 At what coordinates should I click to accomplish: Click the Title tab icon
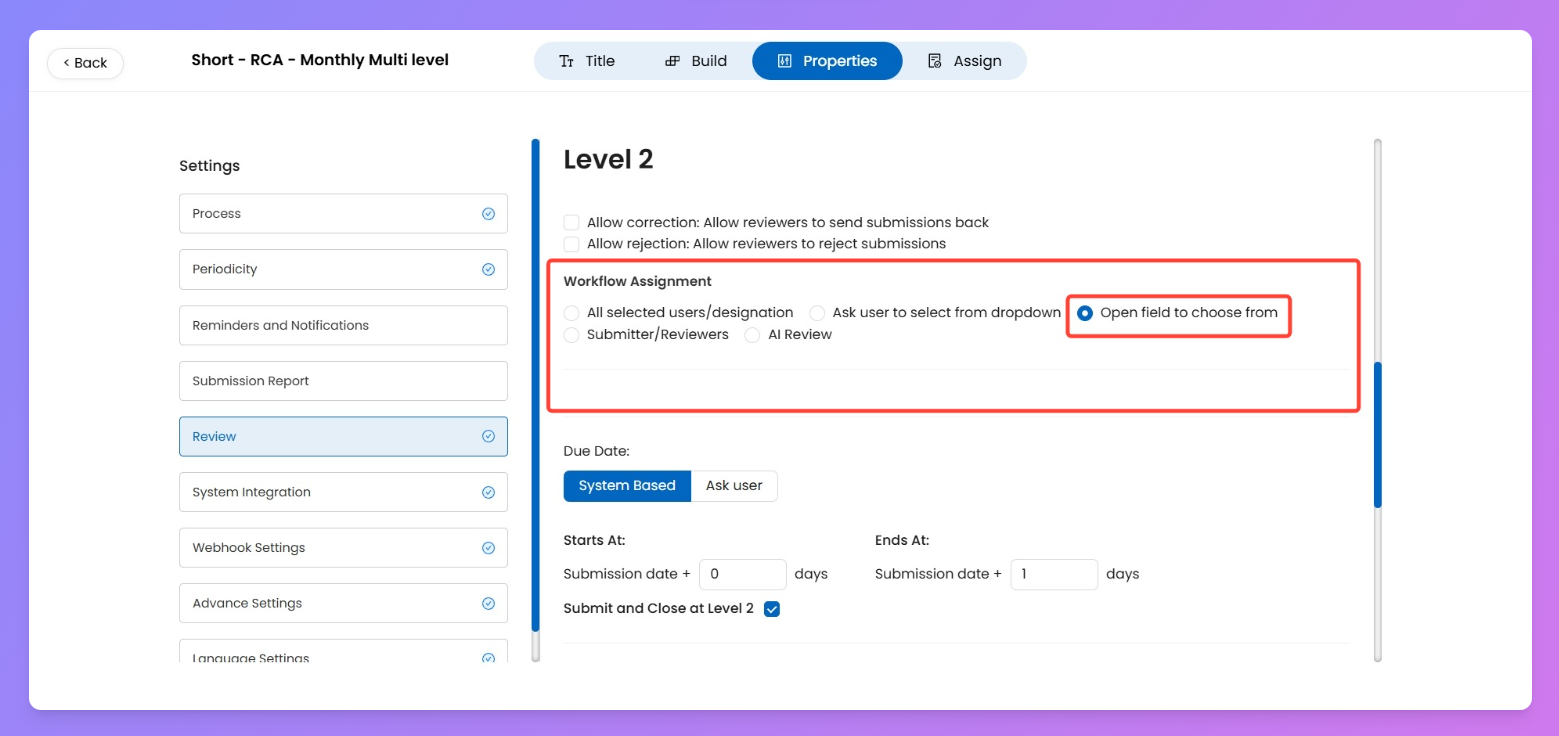pos(566,61)
